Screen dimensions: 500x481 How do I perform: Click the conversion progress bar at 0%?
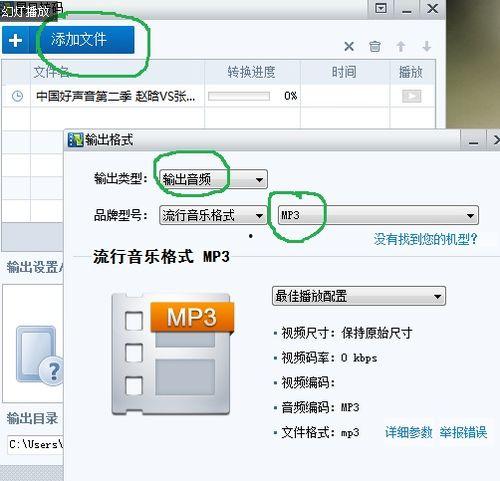point(239,96)
